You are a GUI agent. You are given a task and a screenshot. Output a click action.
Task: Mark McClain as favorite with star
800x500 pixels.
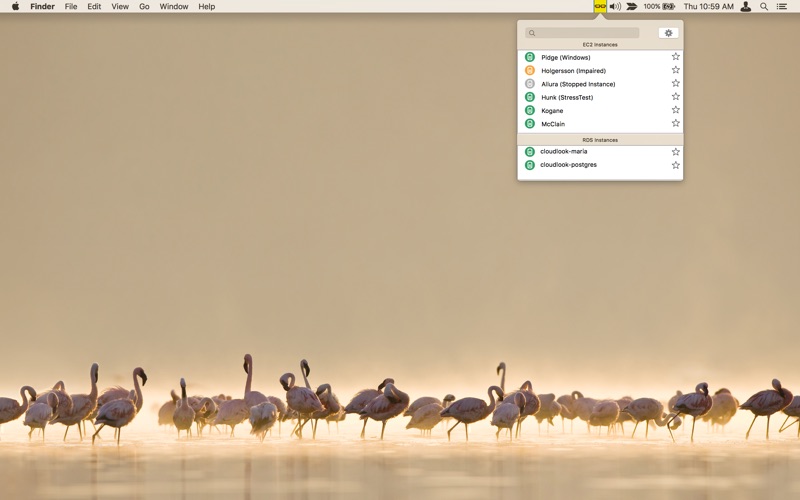tap(676, 123)
